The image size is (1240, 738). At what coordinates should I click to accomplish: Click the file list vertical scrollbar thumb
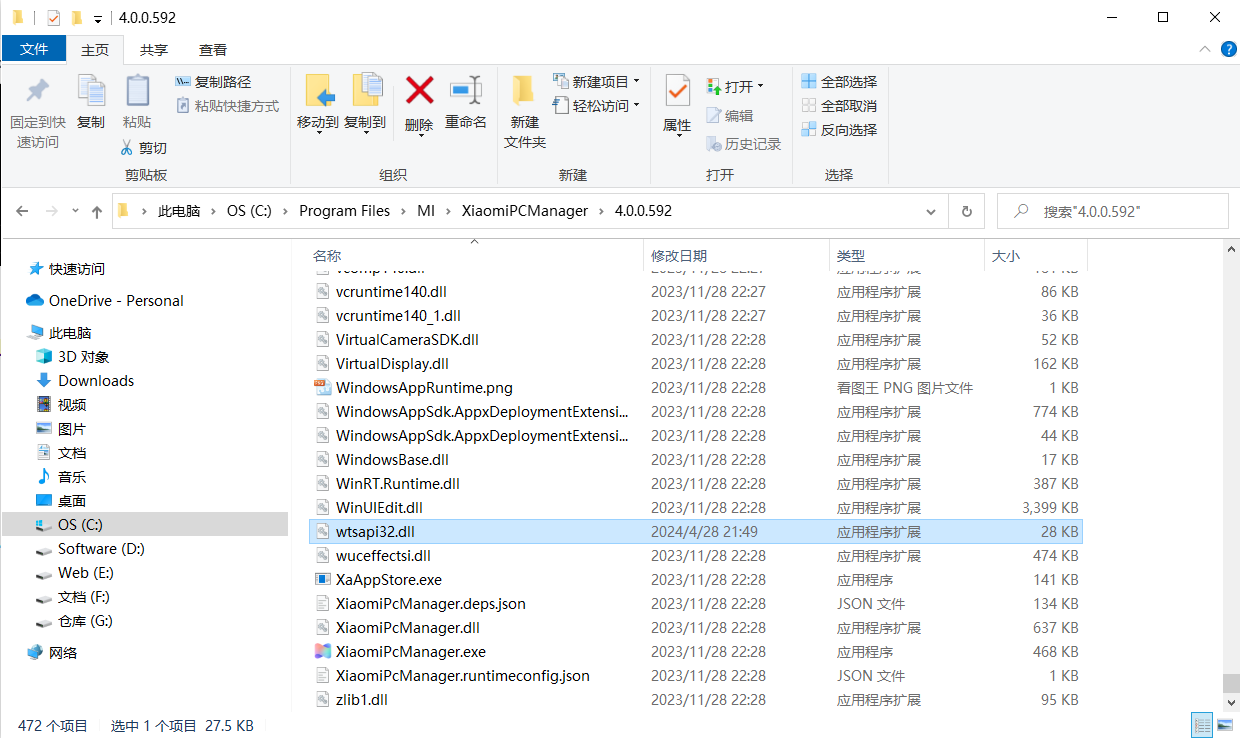[1230, 683]
